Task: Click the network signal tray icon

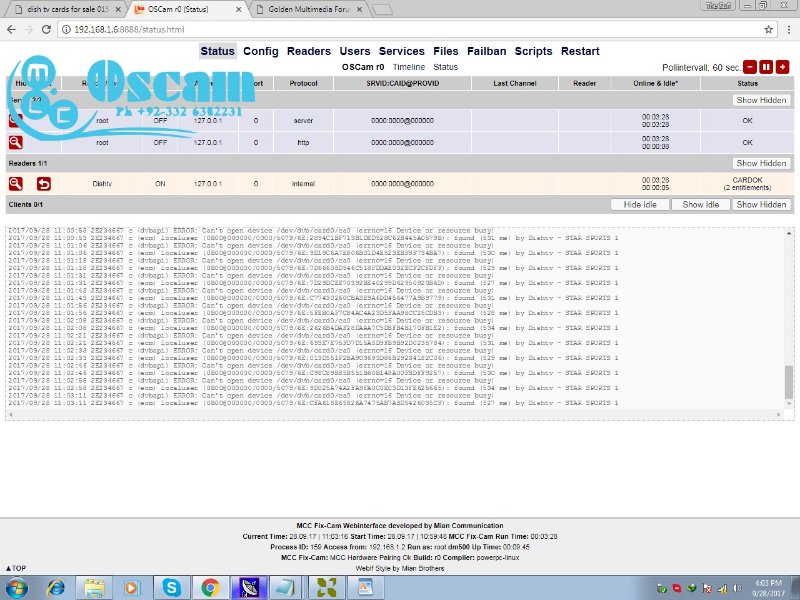Action: (722, 588)
